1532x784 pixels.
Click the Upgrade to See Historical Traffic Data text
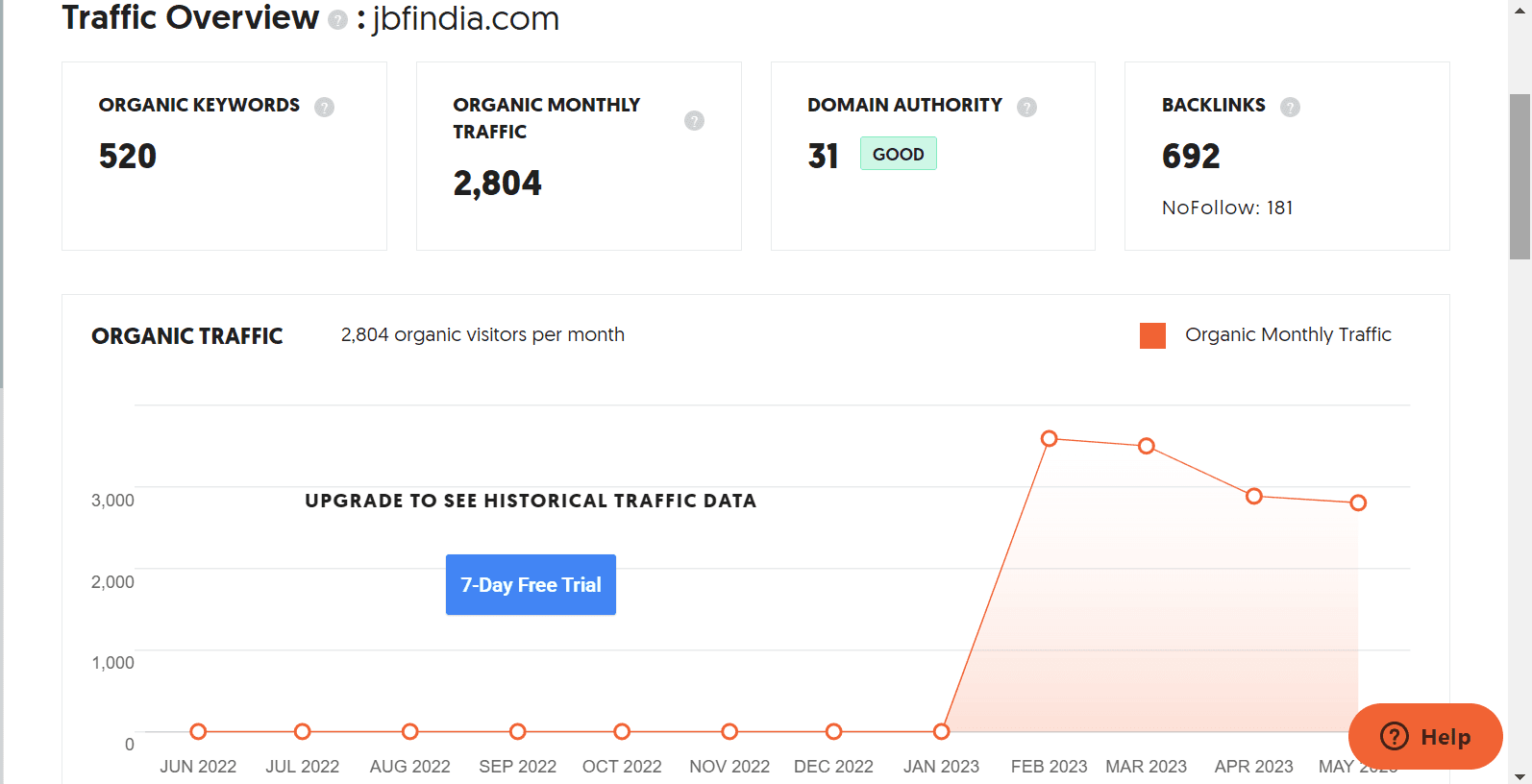[531, 501]
